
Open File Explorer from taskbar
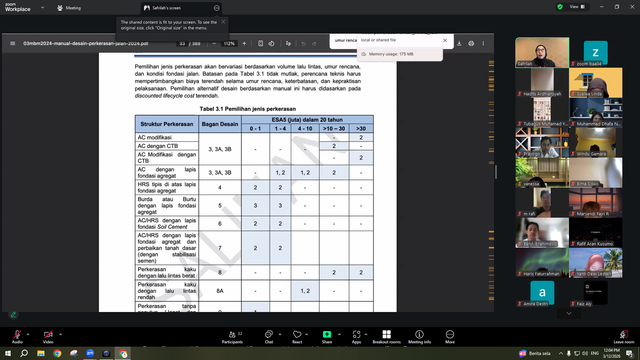tap(41, 353)
